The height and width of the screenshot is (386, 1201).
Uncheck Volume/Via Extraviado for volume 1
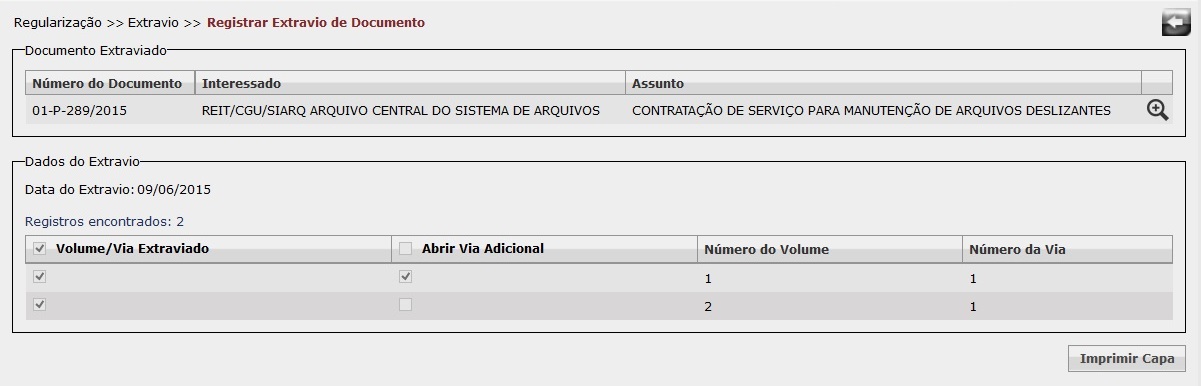pos(40,277)
